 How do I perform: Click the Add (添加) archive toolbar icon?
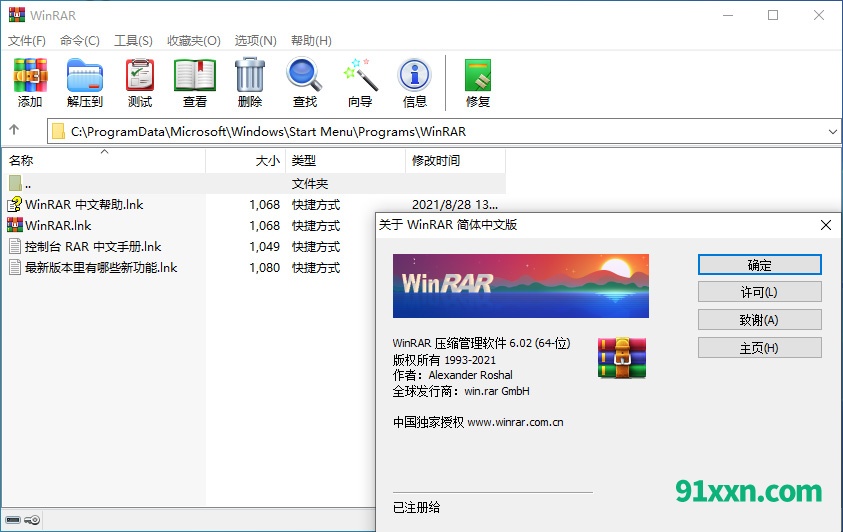pos(30,76)
